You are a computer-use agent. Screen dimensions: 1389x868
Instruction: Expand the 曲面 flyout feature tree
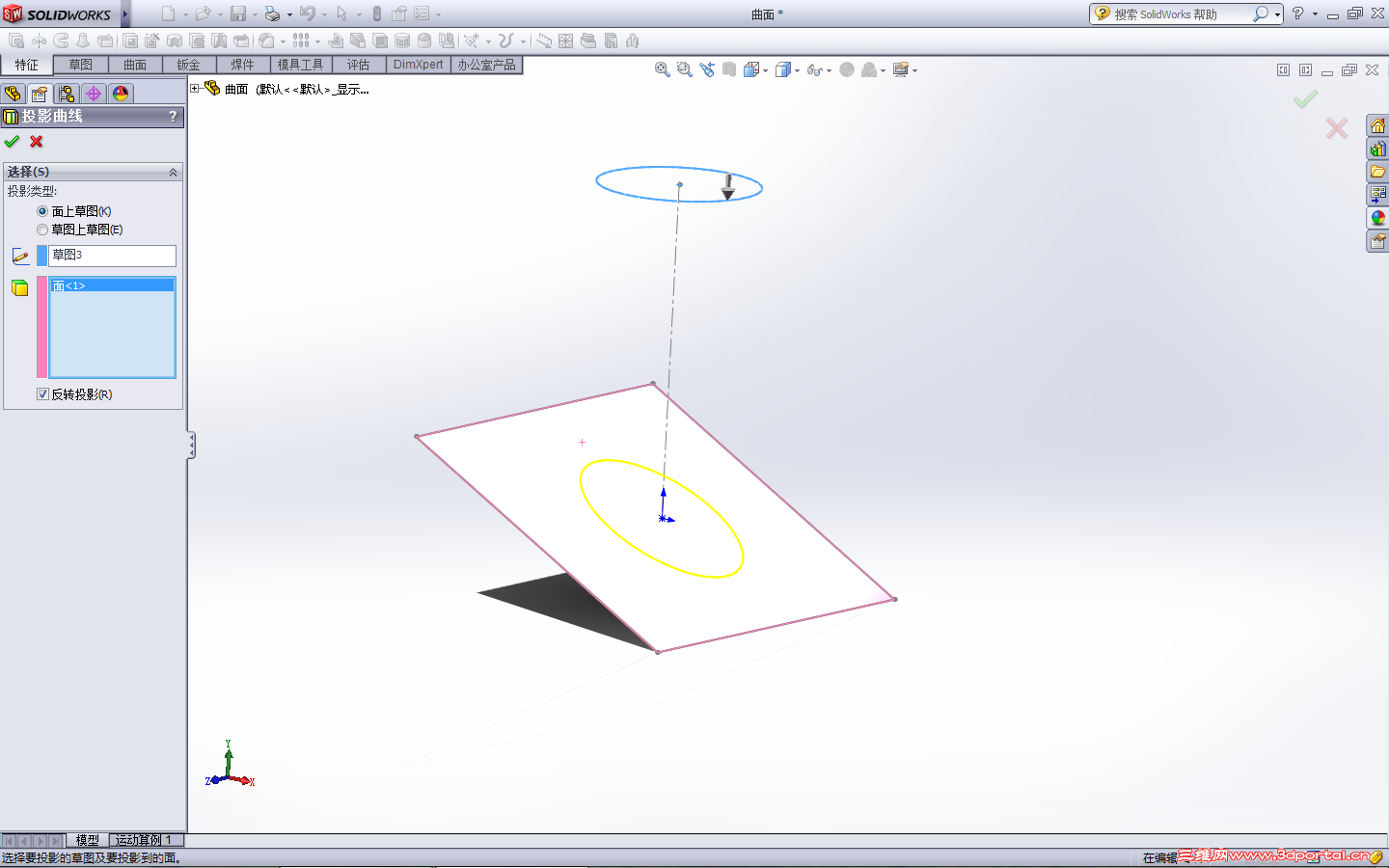tap(195, 89)
